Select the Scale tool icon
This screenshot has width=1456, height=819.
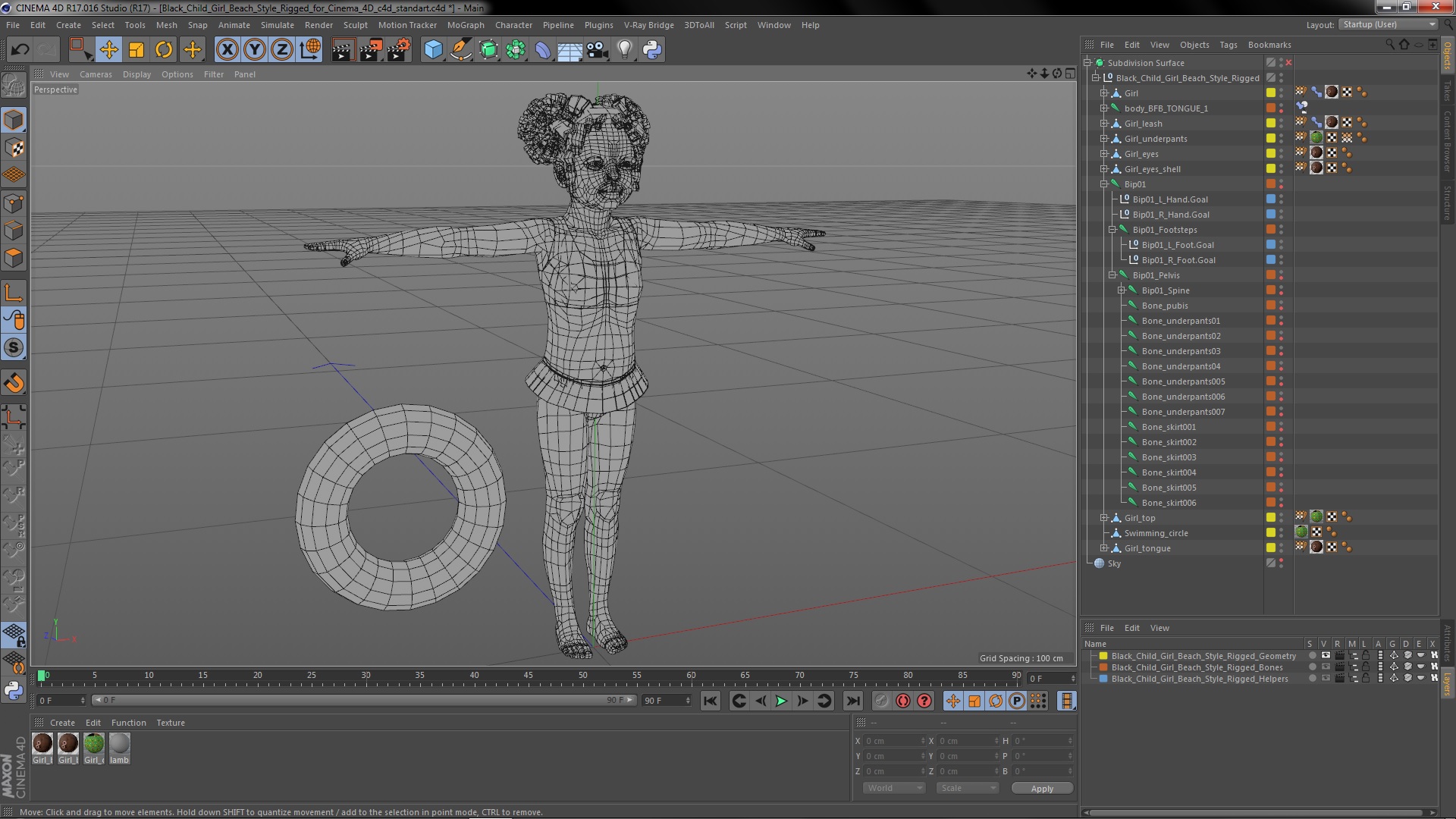tap(136, 50)
